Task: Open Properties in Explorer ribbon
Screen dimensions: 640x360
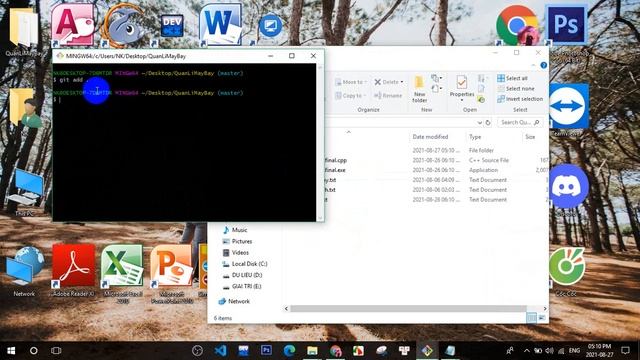Action: pos(462,87)
